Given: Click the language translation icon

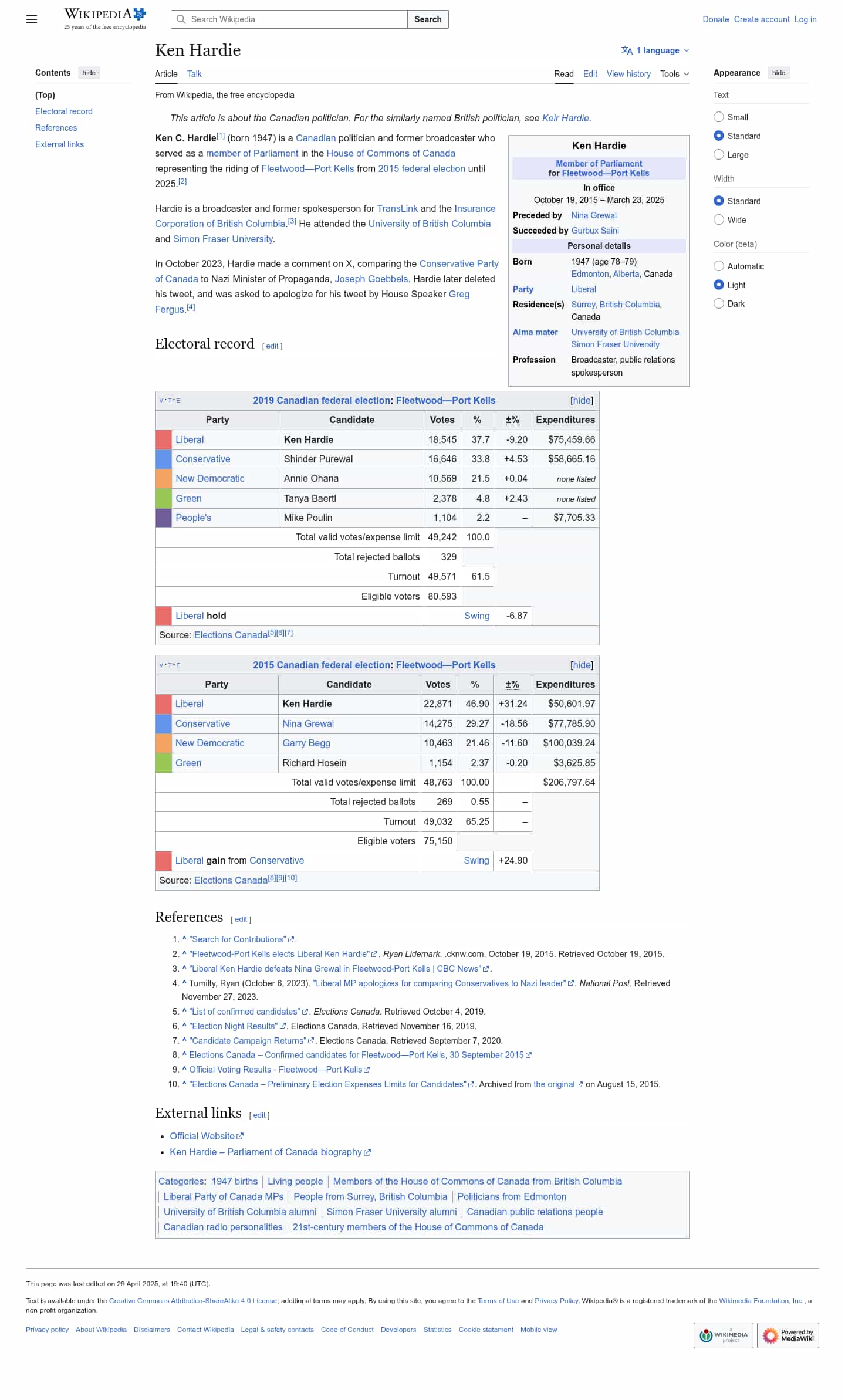Looking at the screenshot, I should [x=627, y=50].
